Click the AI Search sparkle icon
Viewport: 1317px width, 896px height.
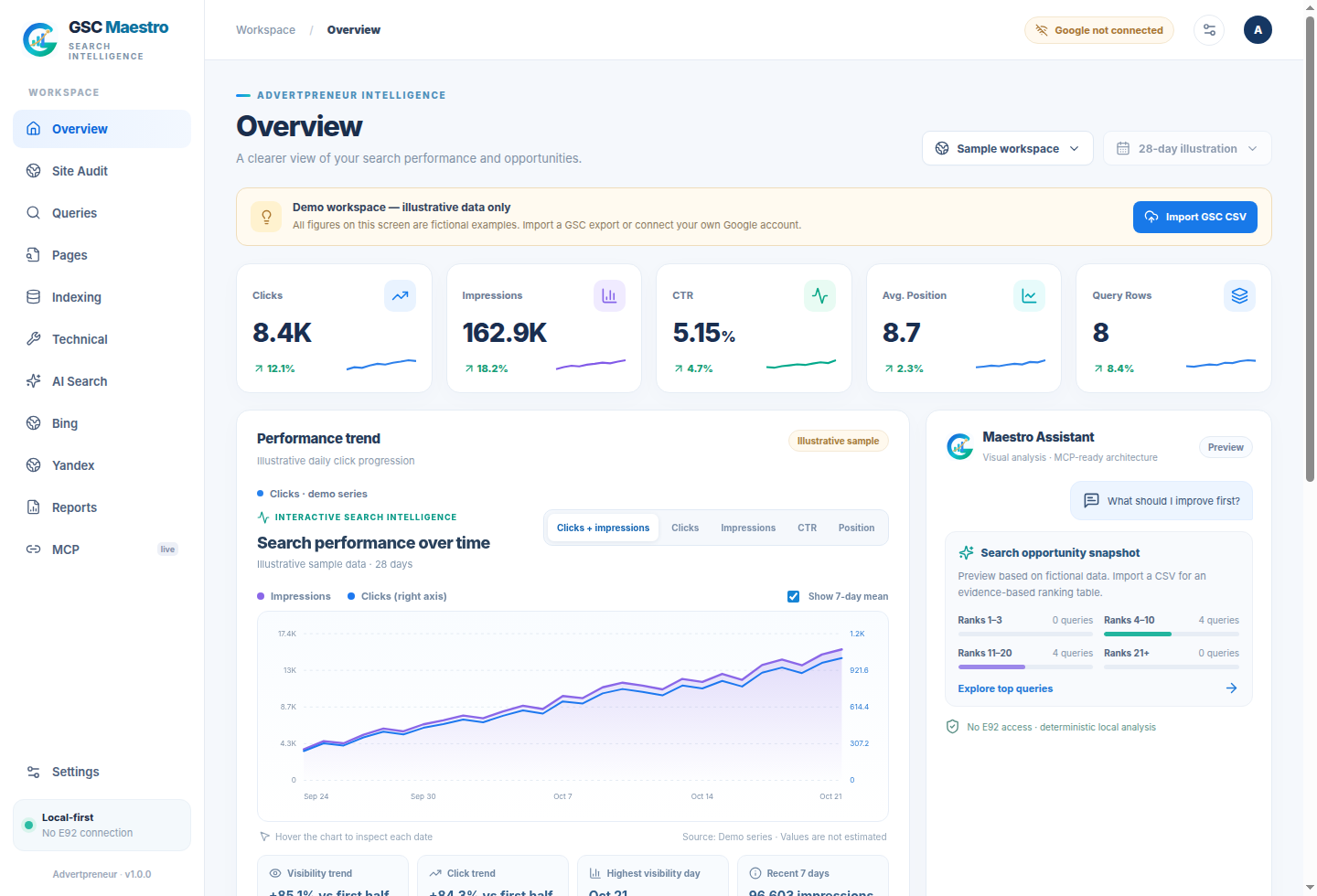34,381
